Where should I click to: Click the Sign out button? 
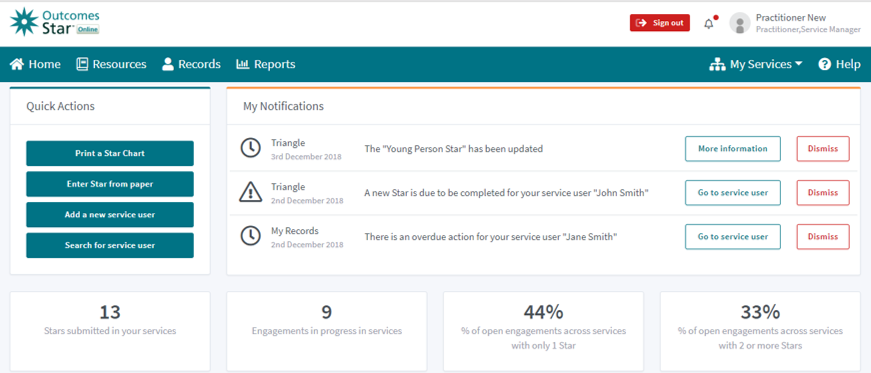pyautogui.click(x=660, y=23)
